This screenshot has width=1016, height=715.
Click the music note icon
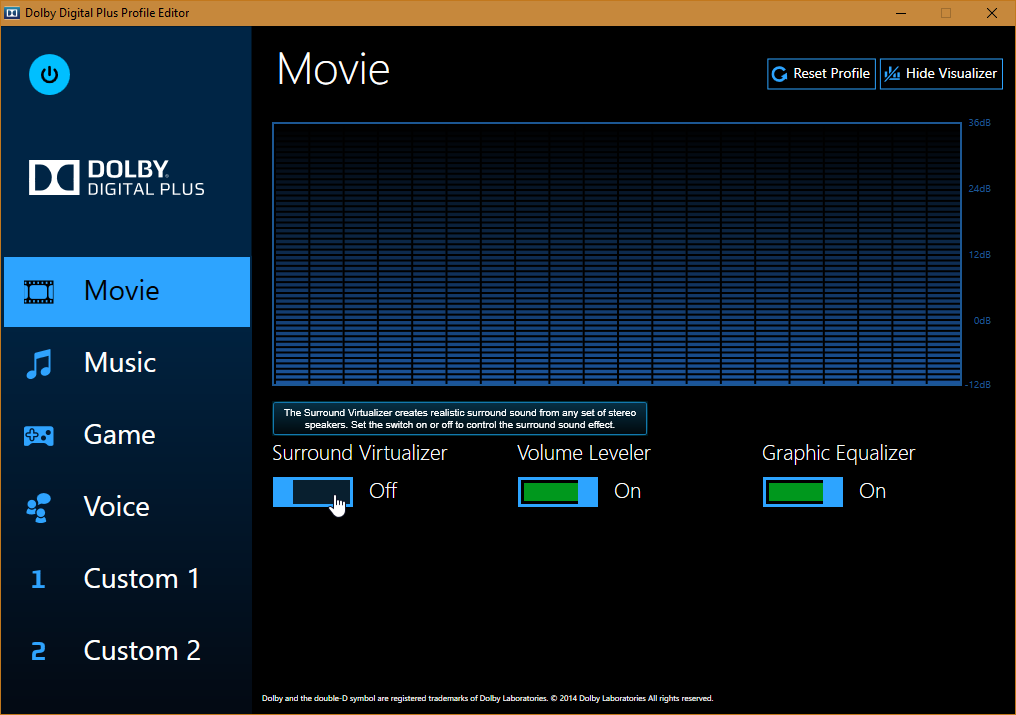pos(39,364)
